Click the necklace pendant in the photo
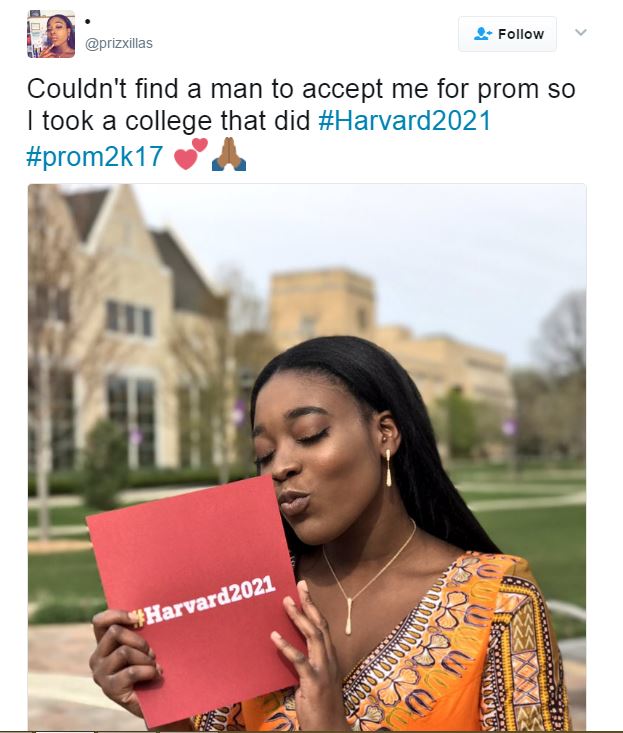The height and width of the screenshot is (733, 623). pyautogui.click(x=349, y=616)
